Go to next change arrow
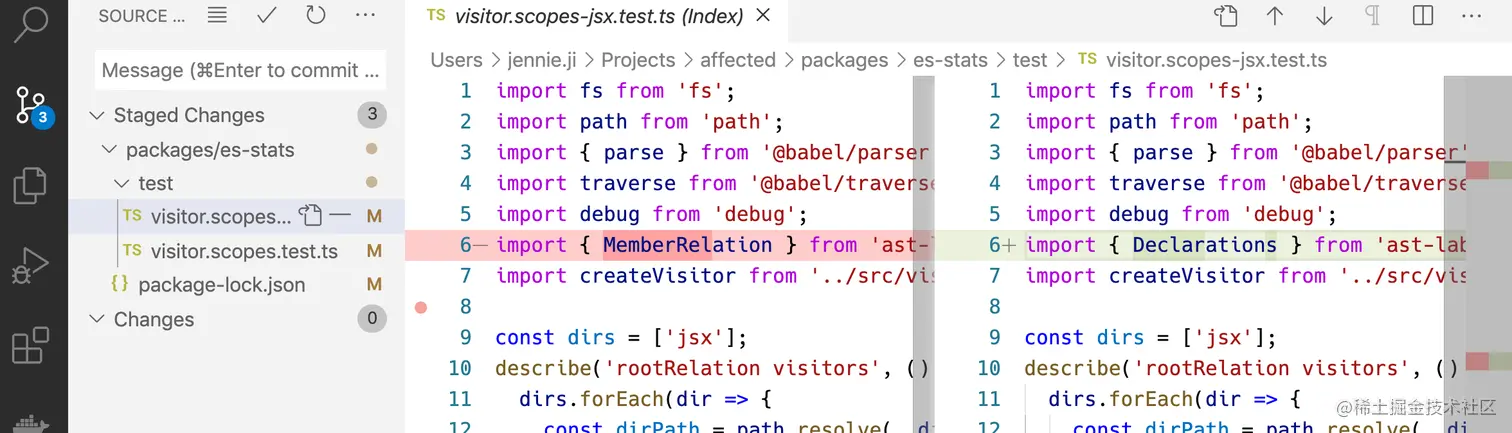The width and height of the screenshot is (1512, 433). click(1324, 16)
